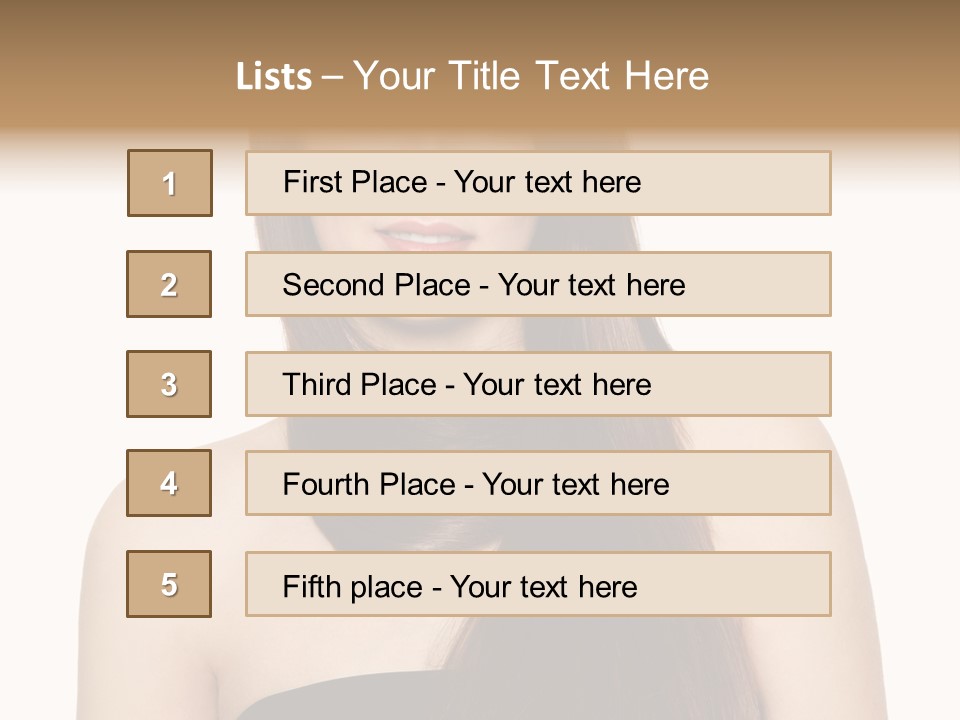The image size is (960, 720).
Task: Select the First Place text bar
Action: (538, 183)
